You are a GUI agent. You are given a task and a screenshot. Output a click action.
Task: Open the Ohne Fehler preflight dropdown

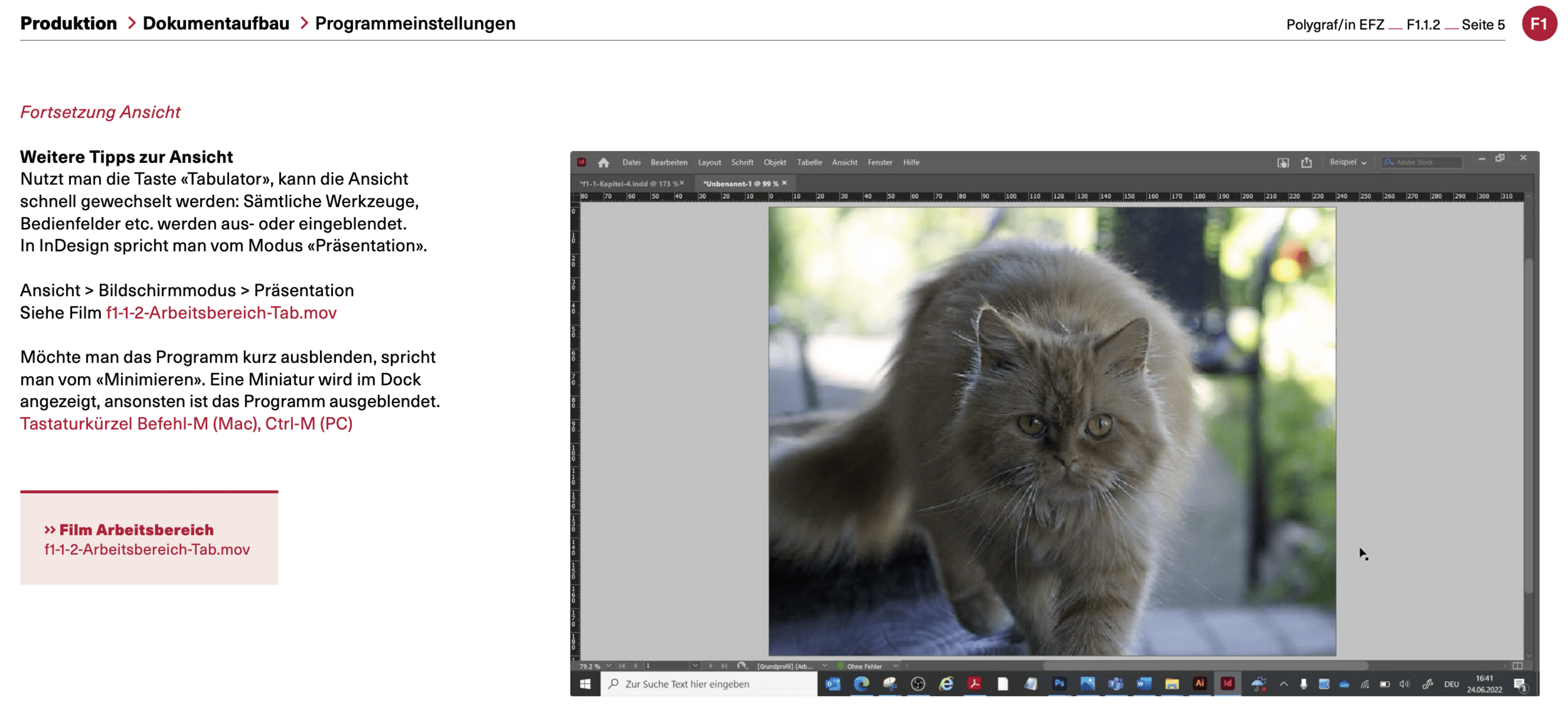[x=896, y=666]
